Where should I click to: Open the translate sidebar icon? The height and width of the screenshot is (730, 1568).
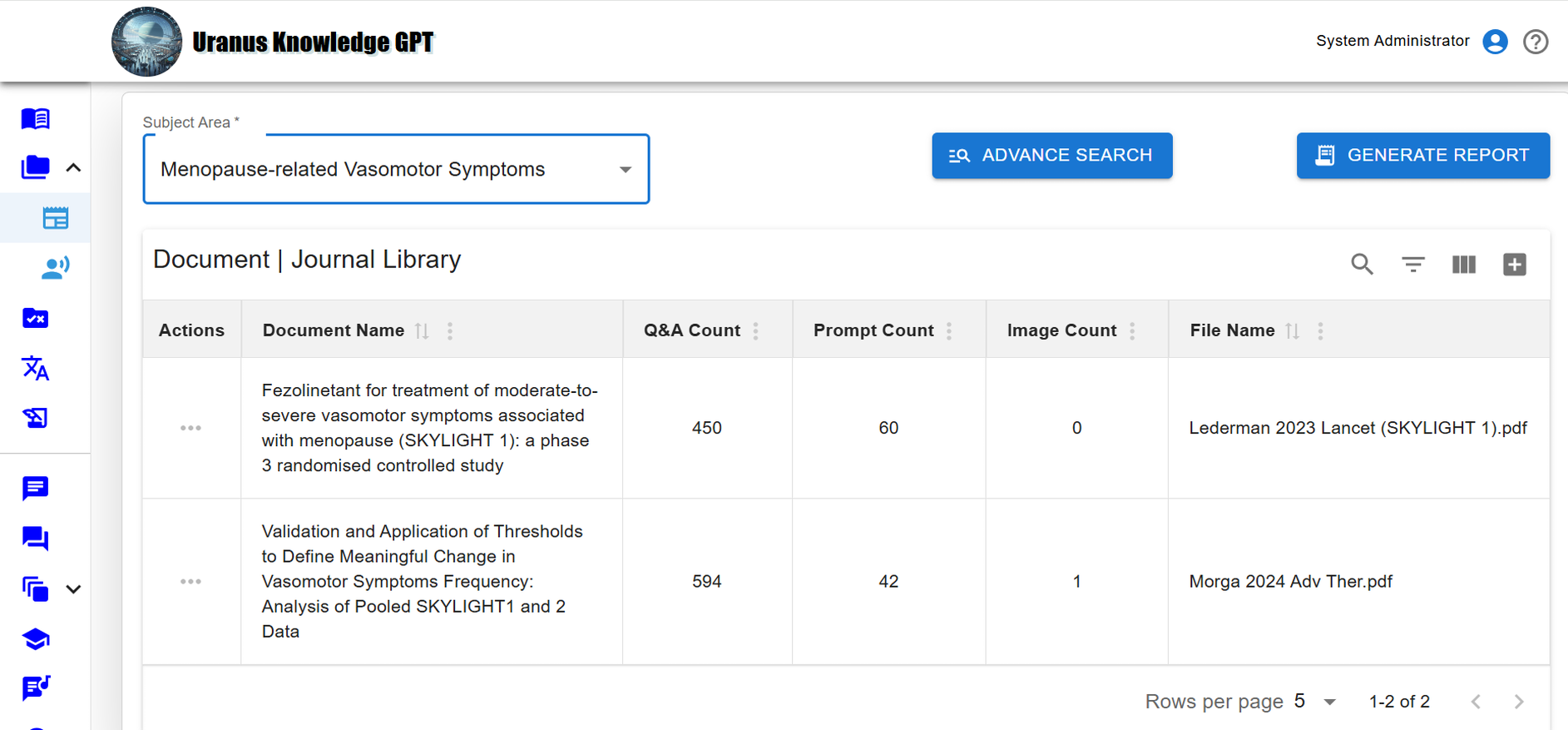(35, 368)
